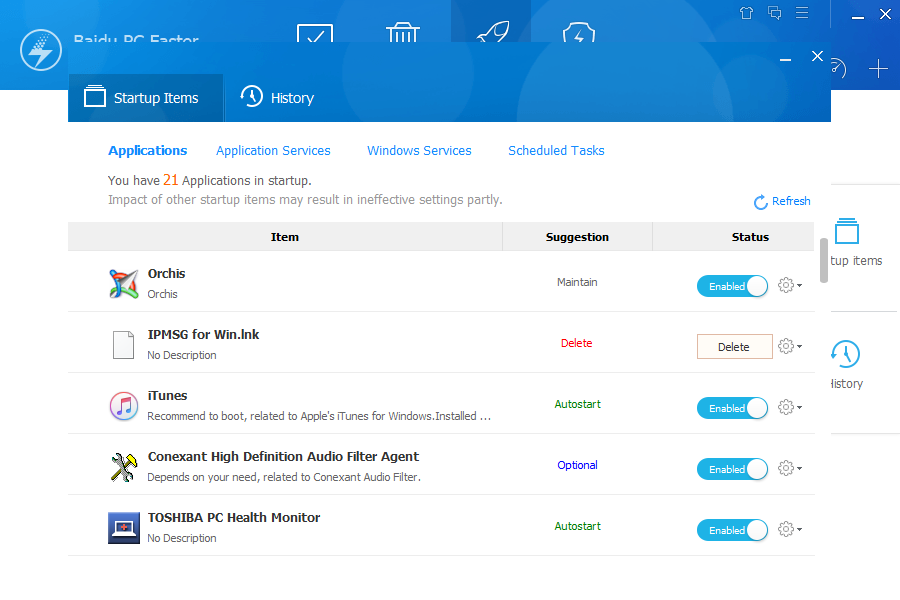The width and height of the screenshot is (900, 600).
Task: Open gear dropdown for Conexant Audio Filter Agent
Action: [x=790, y=468]
